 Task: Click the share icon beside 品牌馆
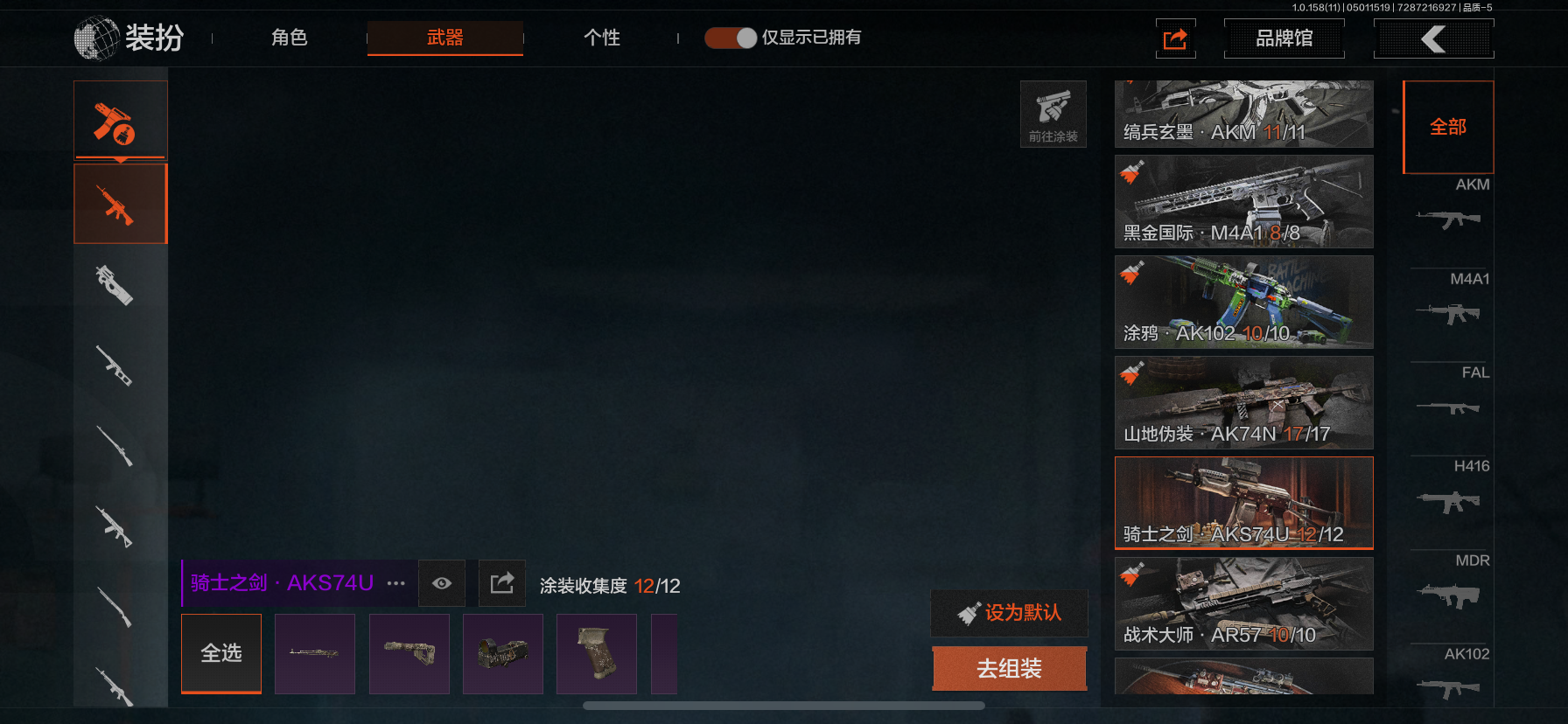[x=1175, y=39]
